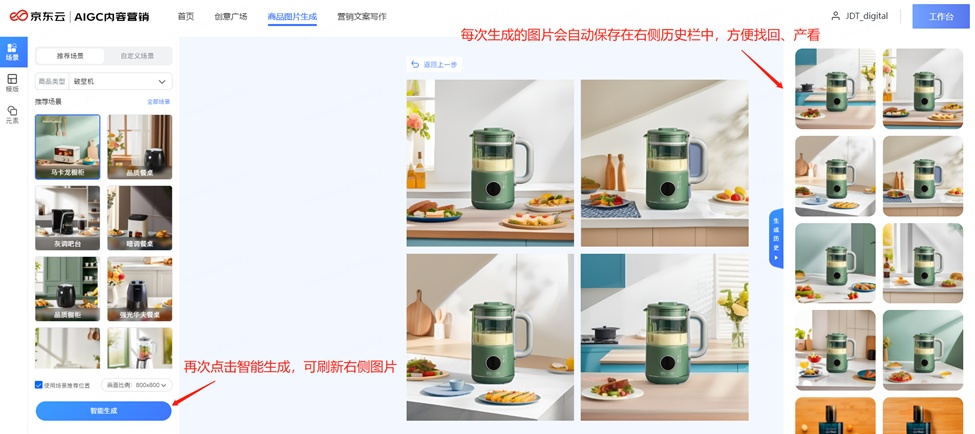Select the 推荐场景 tab
This screenshot has width=975, height=434.
70,56
